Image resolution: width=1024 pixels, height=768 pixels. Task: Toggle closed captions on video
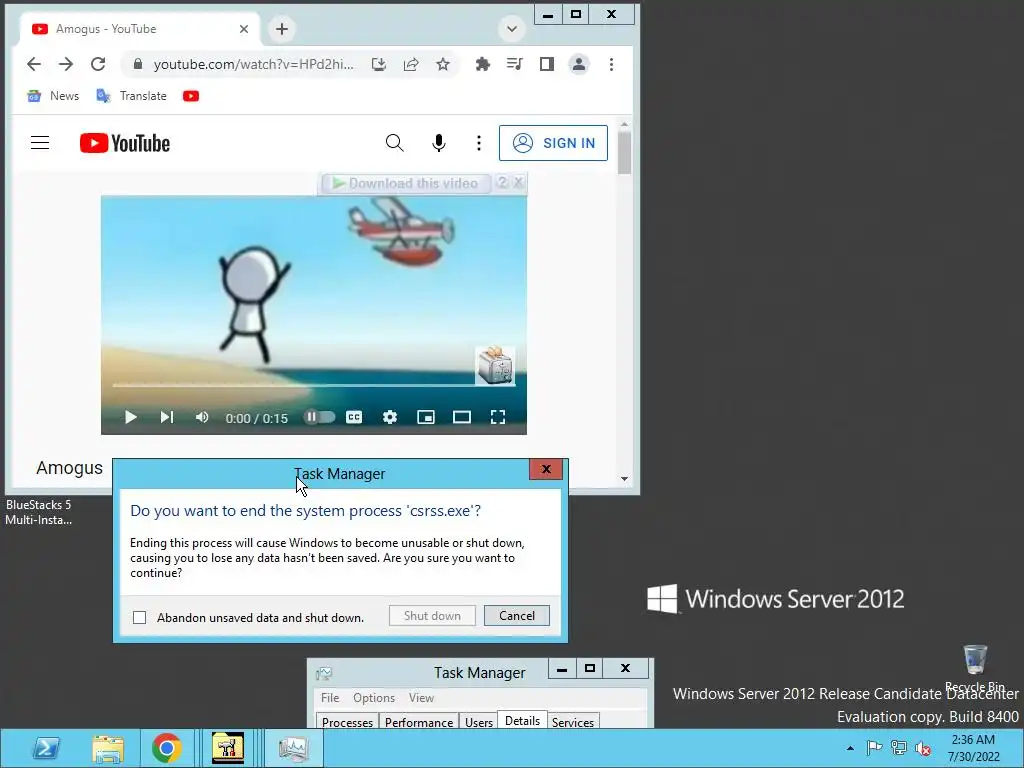tap(354, 417)
